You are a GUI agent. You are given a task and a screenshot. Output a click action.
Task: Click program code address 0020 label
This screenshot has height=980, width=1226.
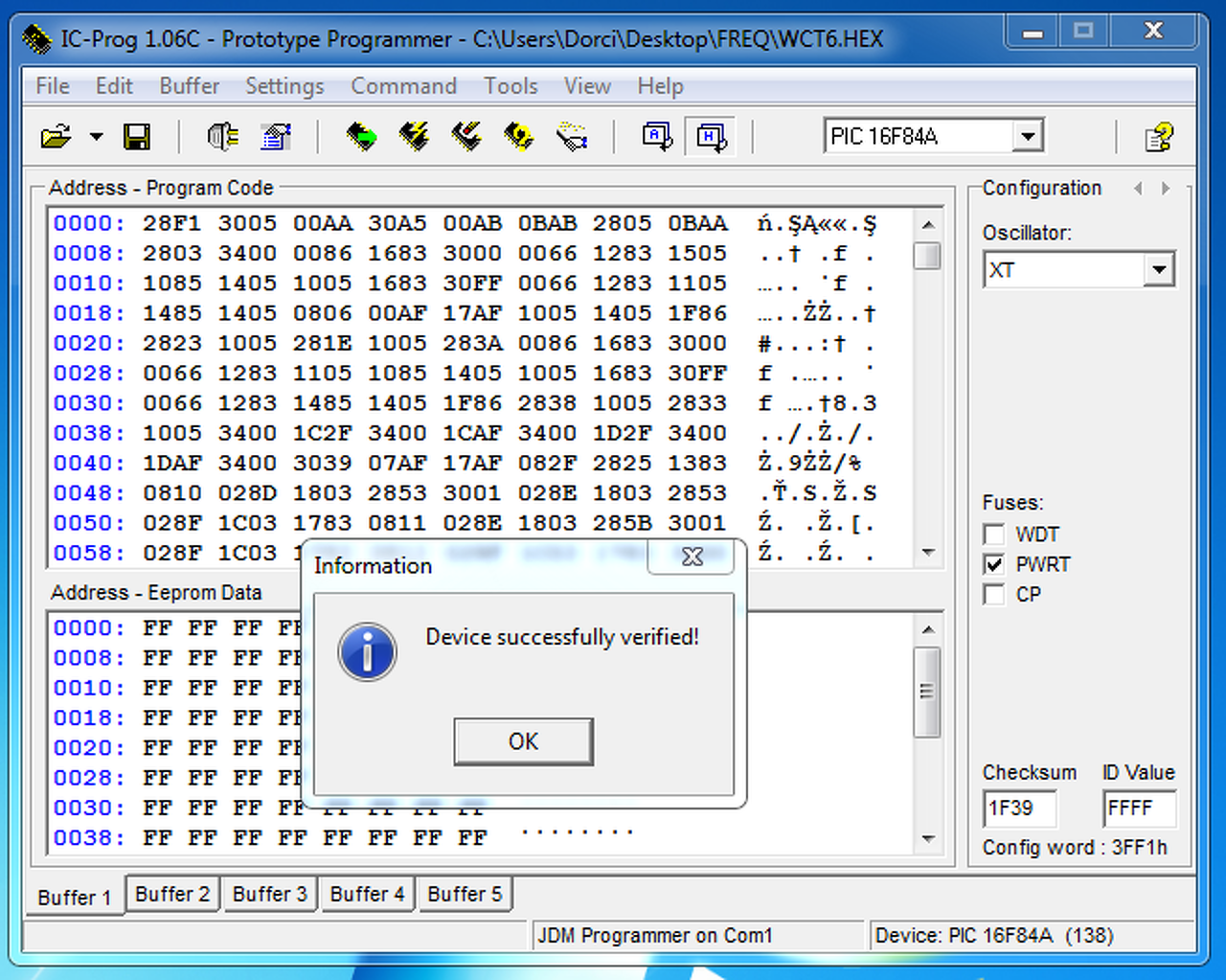pos(89,344)
